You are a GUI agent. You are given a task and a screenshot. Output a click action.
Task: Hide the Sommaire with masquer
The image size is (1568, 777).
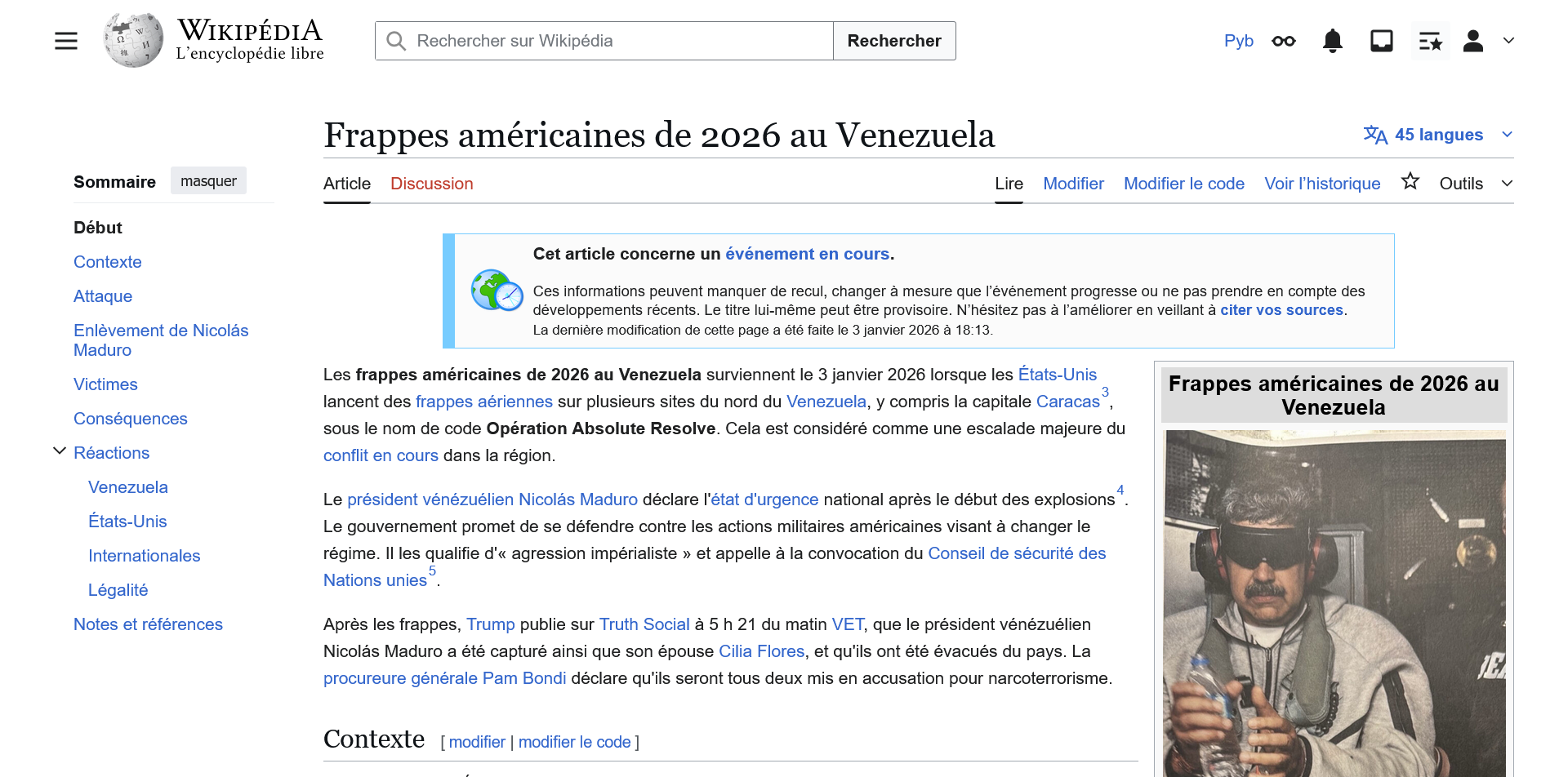pos(208,181)
